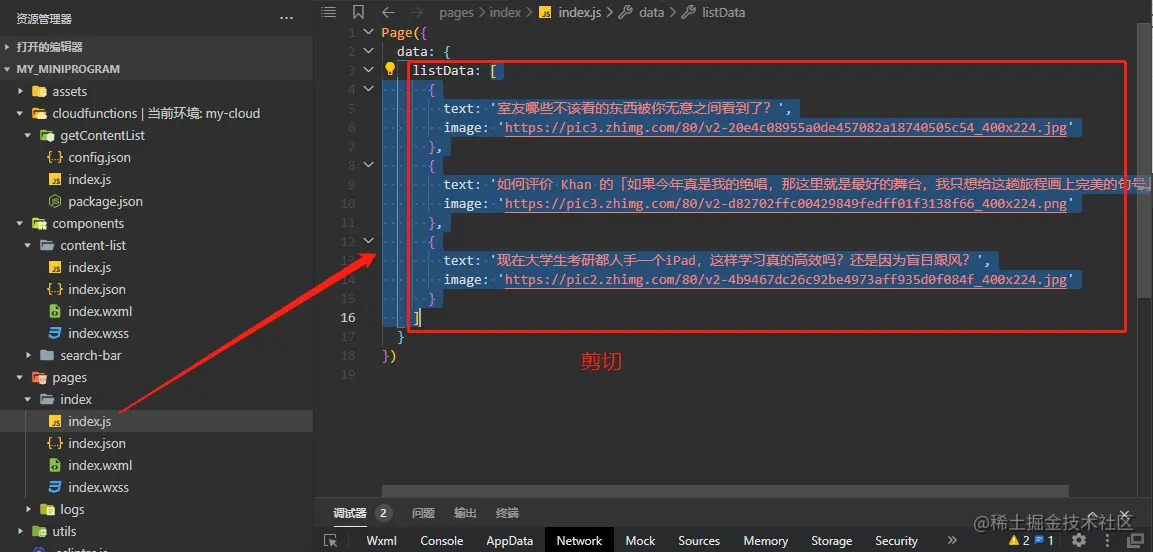Expand the logs folder

click(x=28, y=509)
